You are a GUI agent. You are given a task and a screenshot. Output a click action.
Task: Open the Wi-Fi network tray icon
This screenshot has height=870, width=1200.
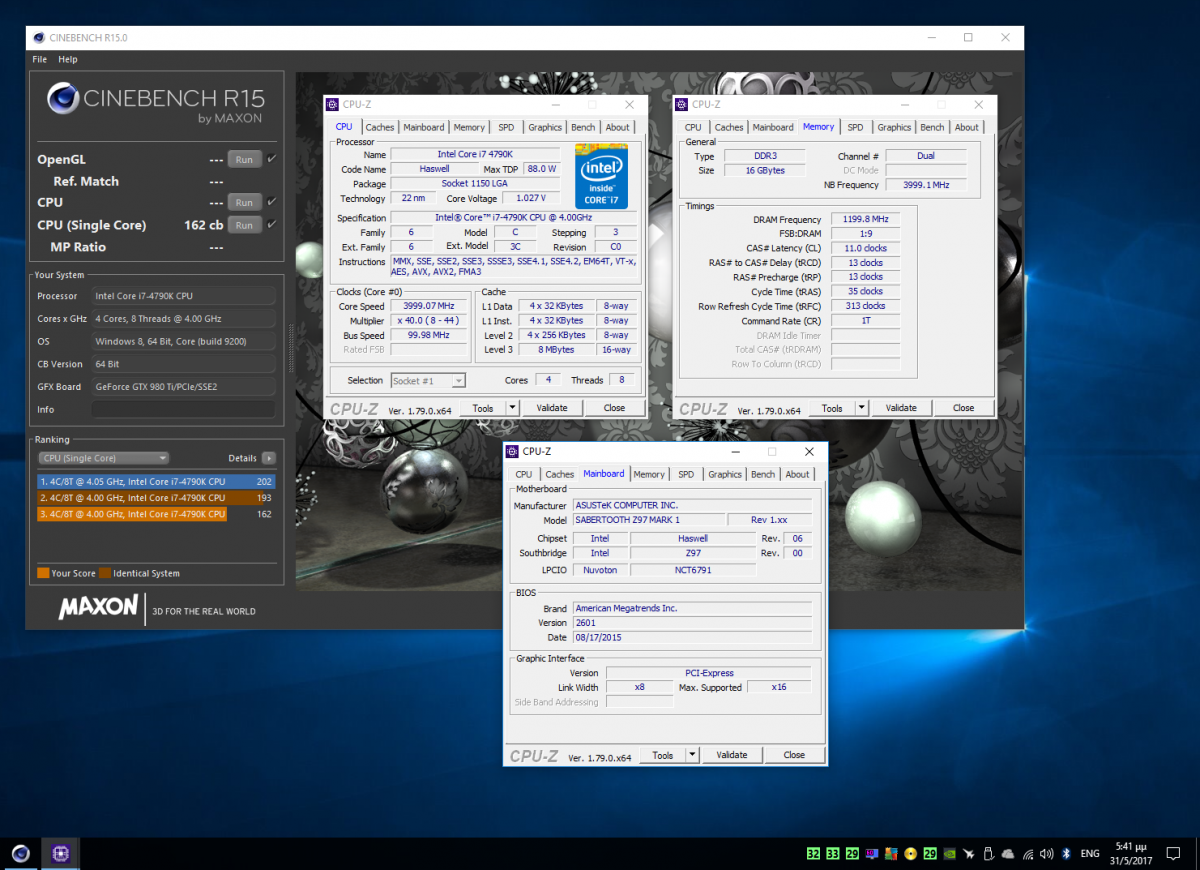pos(1027,854)
